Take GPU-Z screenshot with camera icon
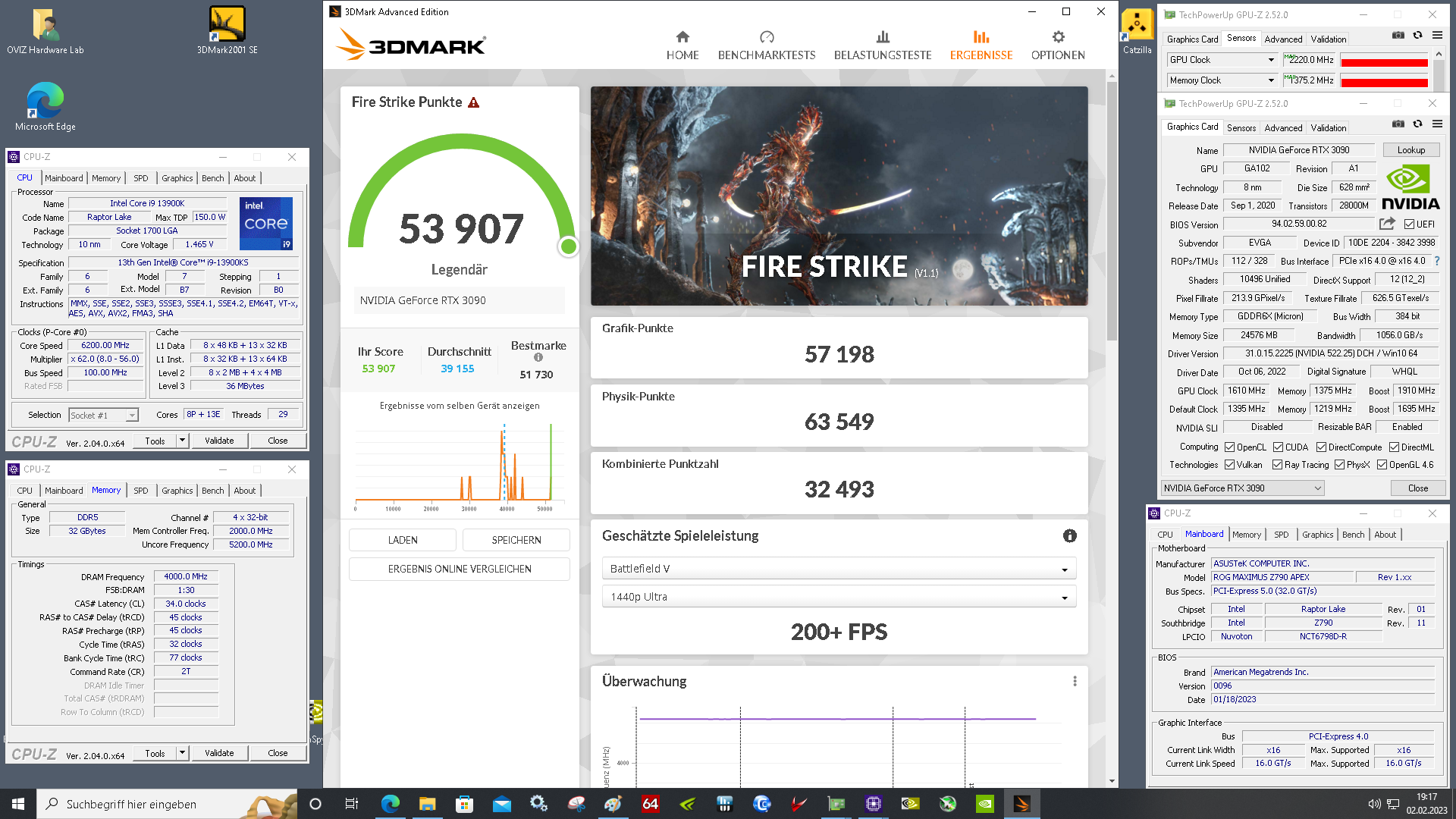Image resolution: width=1456 pixels, height=819 pixels. 1398,124
